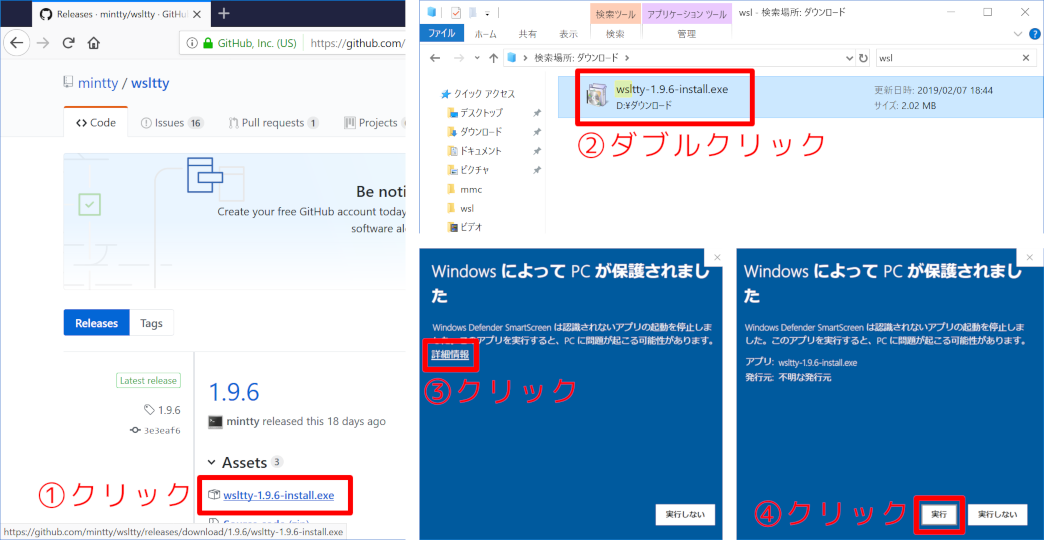
Task: Open the 検索 ribbon tab
Action: point(616,33)
